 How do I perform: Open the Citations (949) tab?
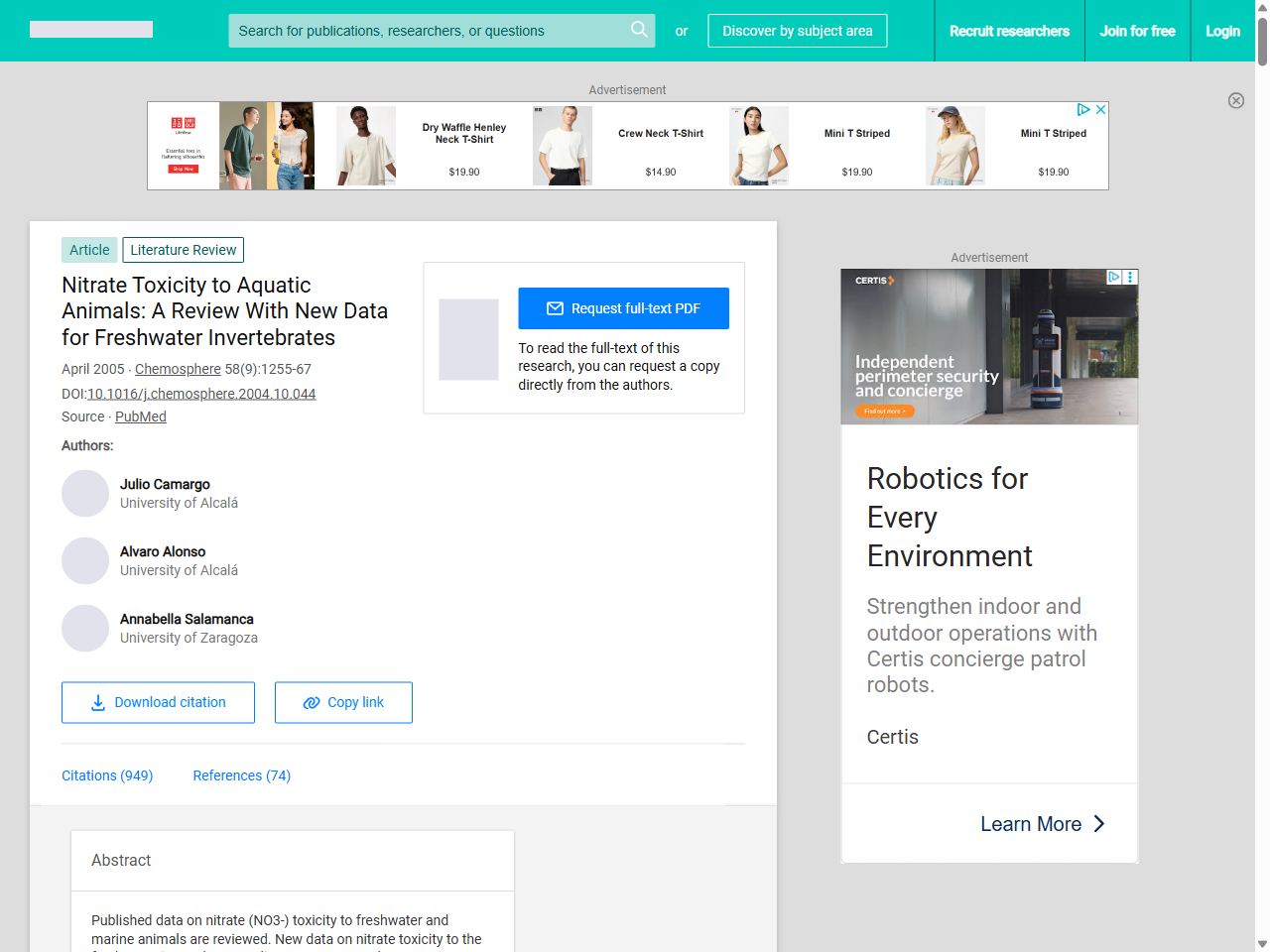(107, 774)
